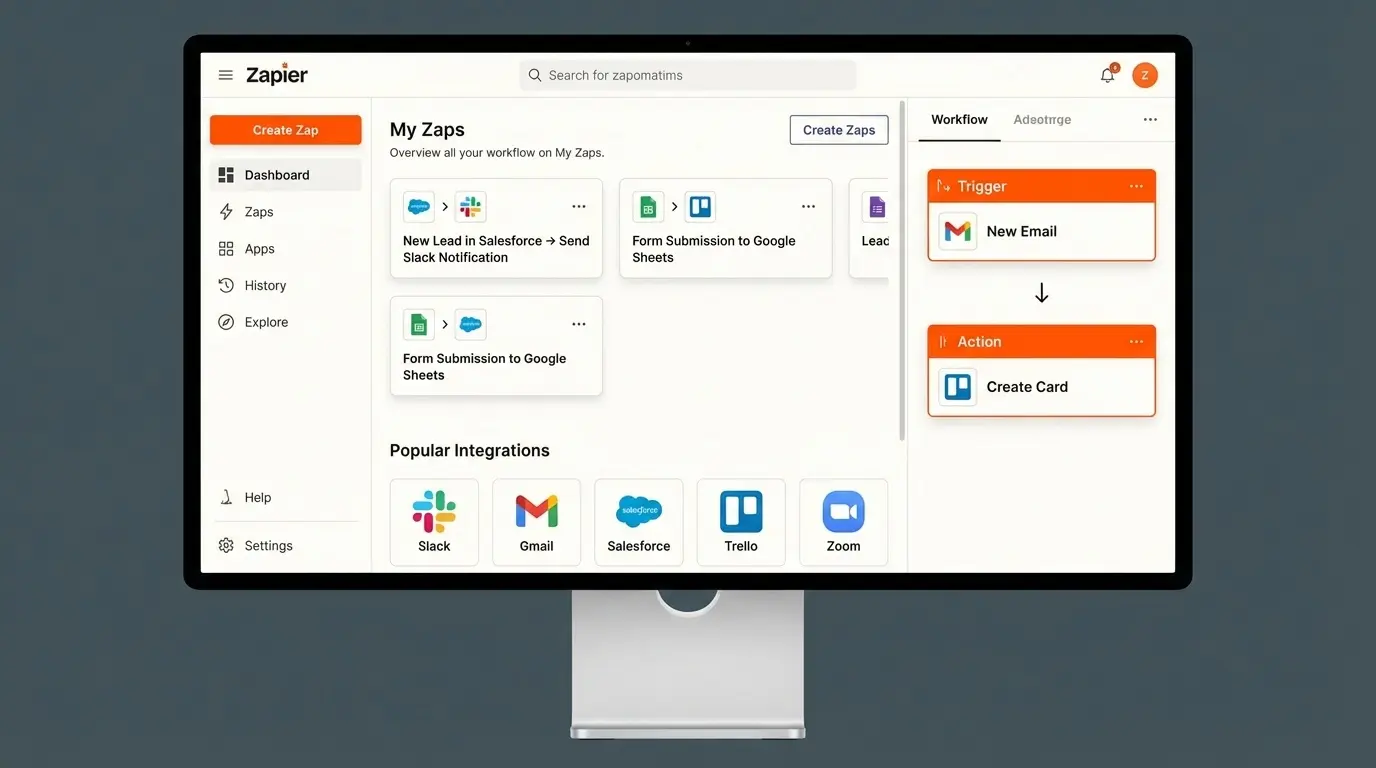Click the Create Zaps button
This screenshot has height=768, width=1376.
pyautogui.click(x=838, y=129)
